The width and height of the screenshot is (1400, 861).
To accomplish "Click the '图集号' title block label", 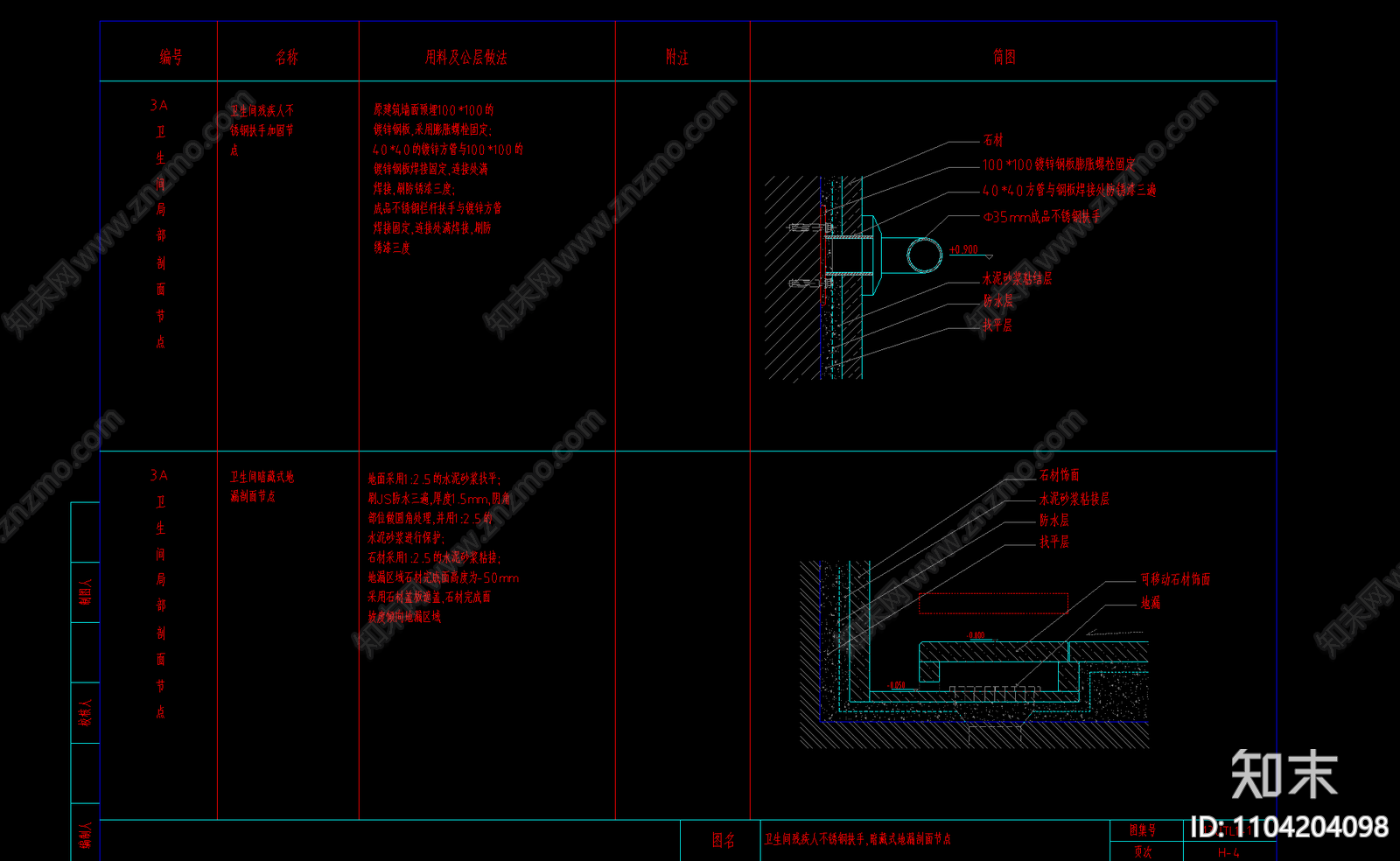I will [x=1143, y=829].
